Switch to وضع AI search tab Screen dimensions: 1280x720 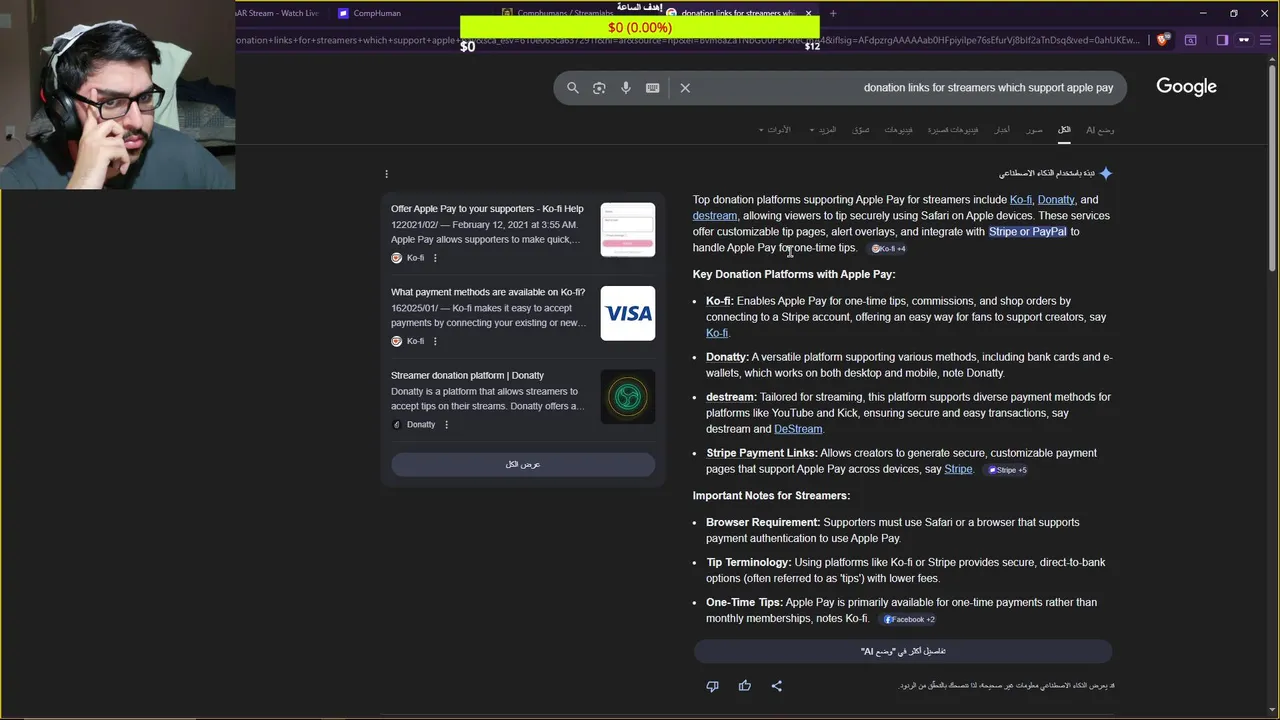pos(1100,130)
